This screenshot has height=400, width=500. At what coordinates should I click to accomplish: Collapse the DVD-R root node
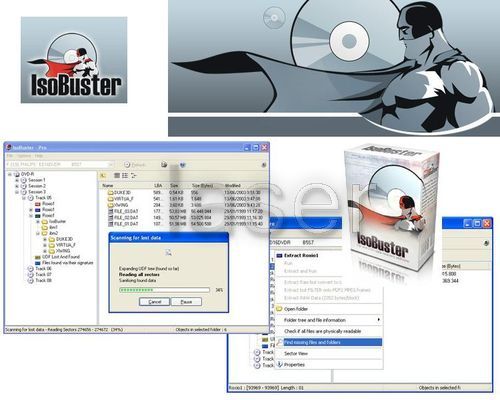coord(10,174)
